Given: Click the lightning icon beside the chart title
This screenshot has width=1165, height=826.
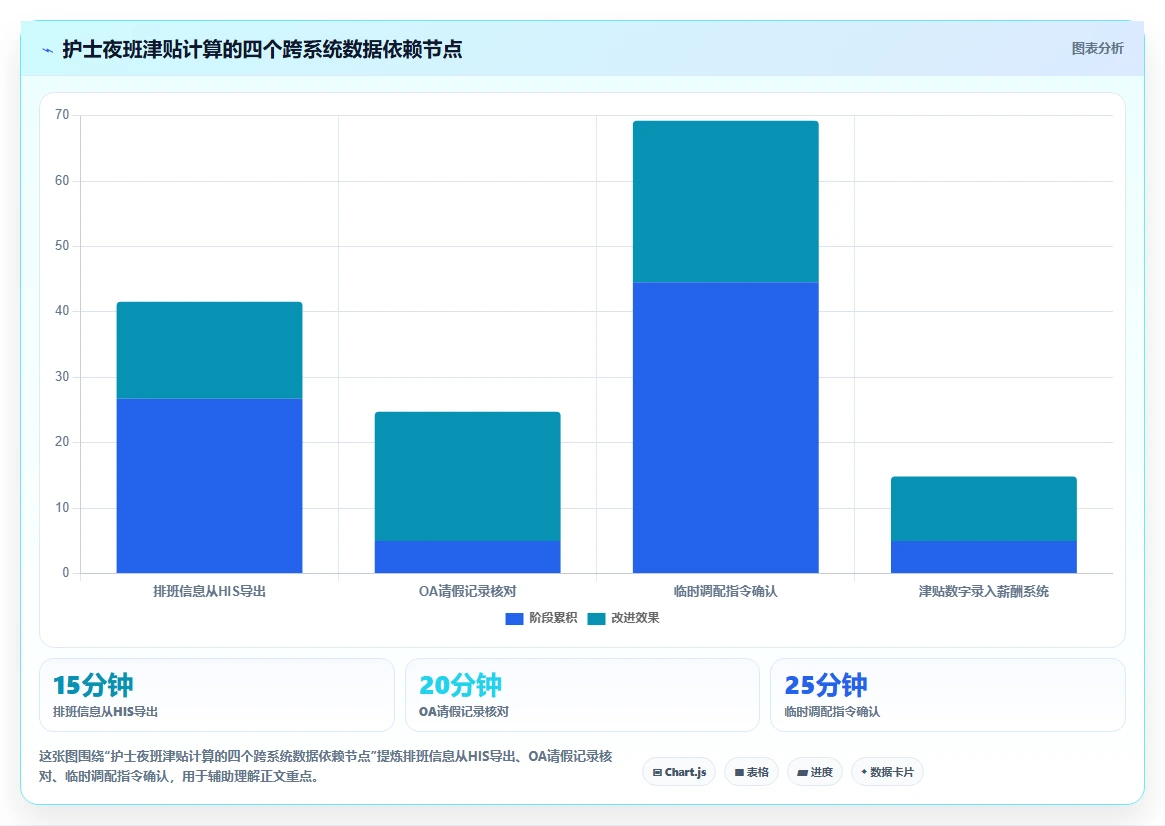Looking at the screenshot, I should point(48,51).
